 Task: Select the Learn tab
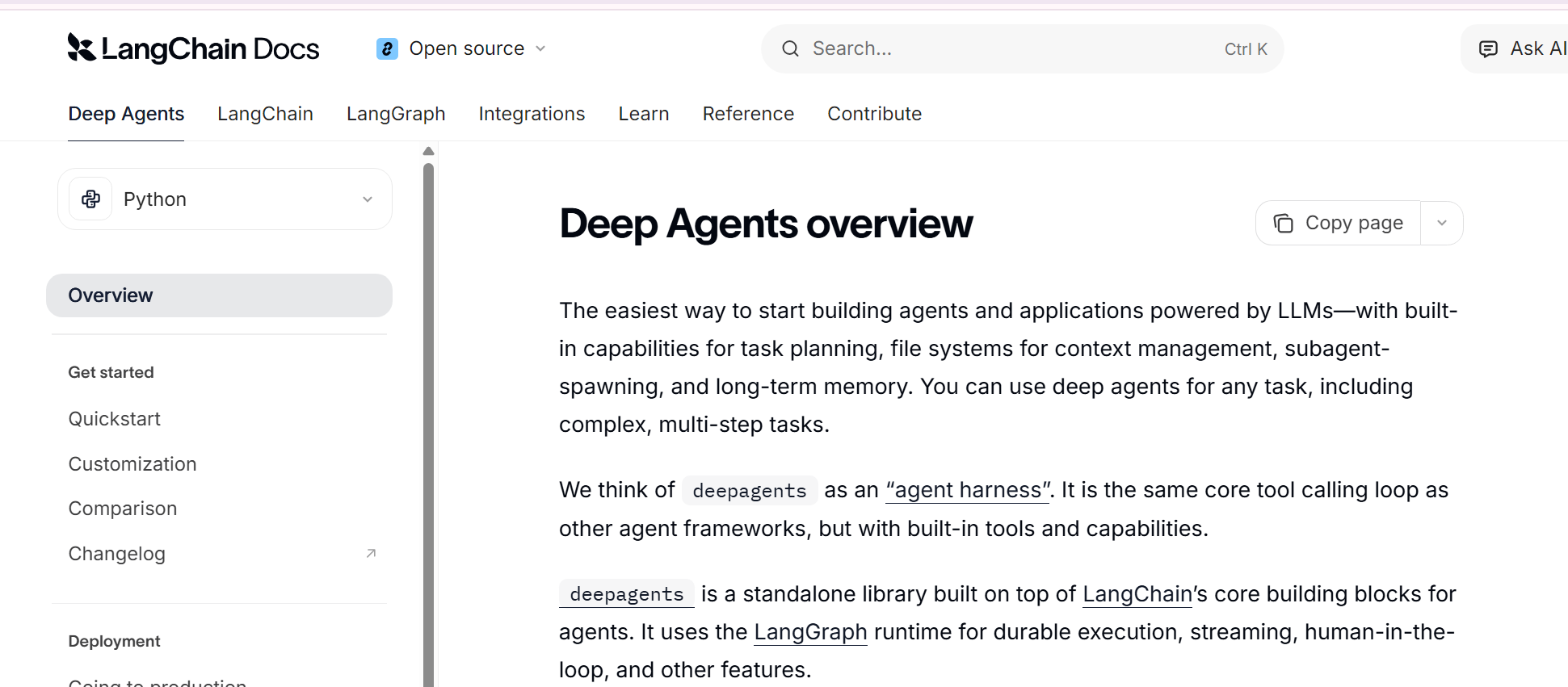point(644,114)
